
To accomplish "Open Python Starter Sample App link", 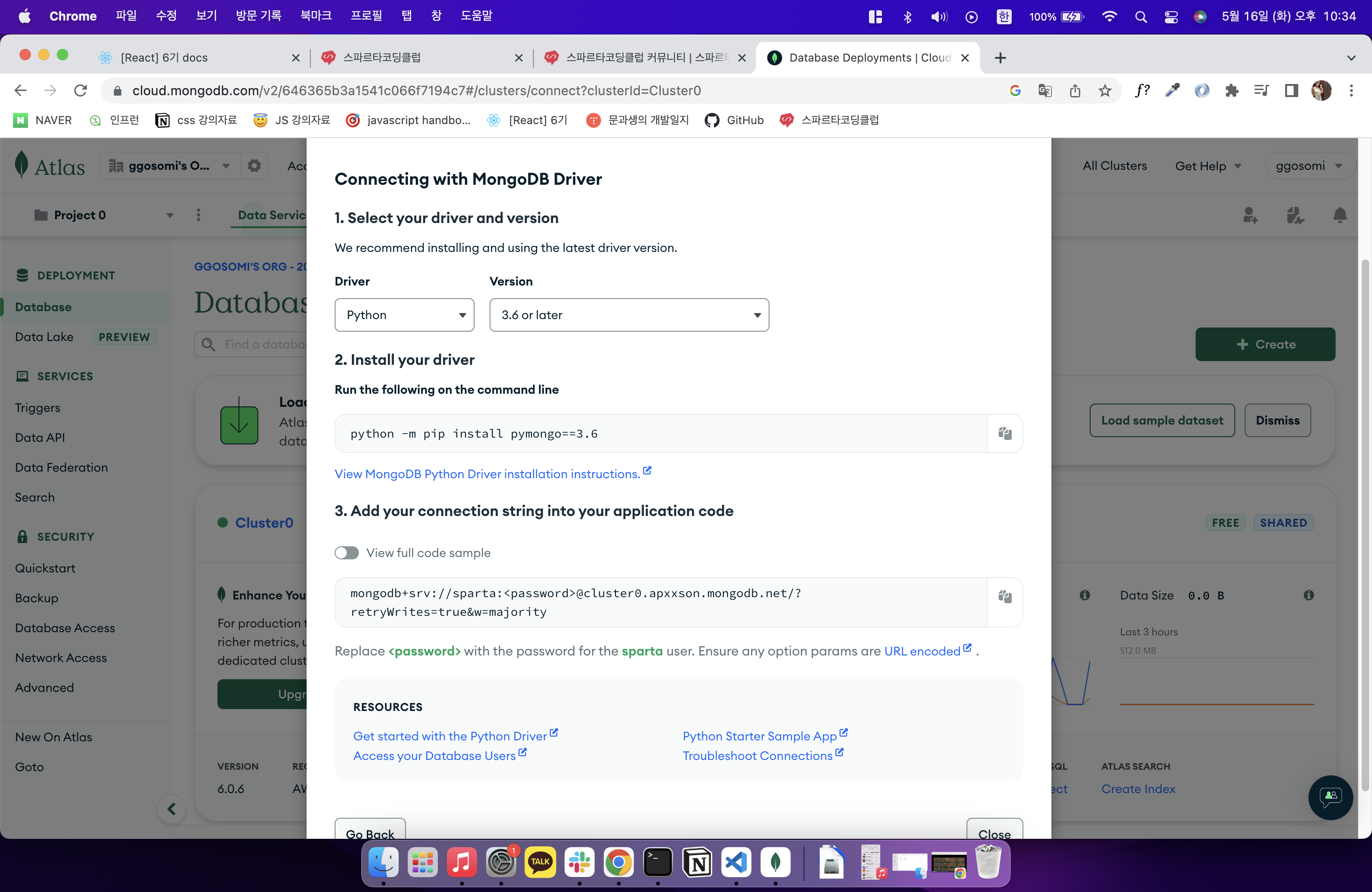I will [765, 735].
